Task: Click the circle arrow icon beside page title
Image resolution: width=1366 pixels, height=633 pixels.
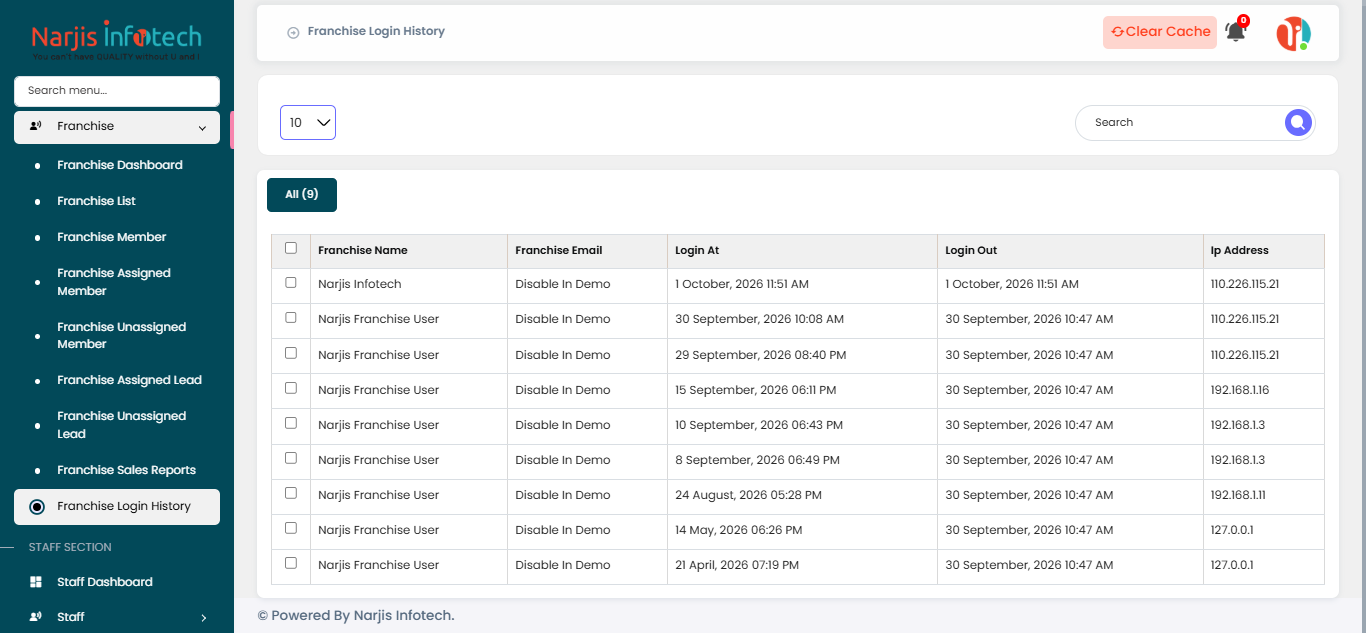Action: (x=293, y=32)
